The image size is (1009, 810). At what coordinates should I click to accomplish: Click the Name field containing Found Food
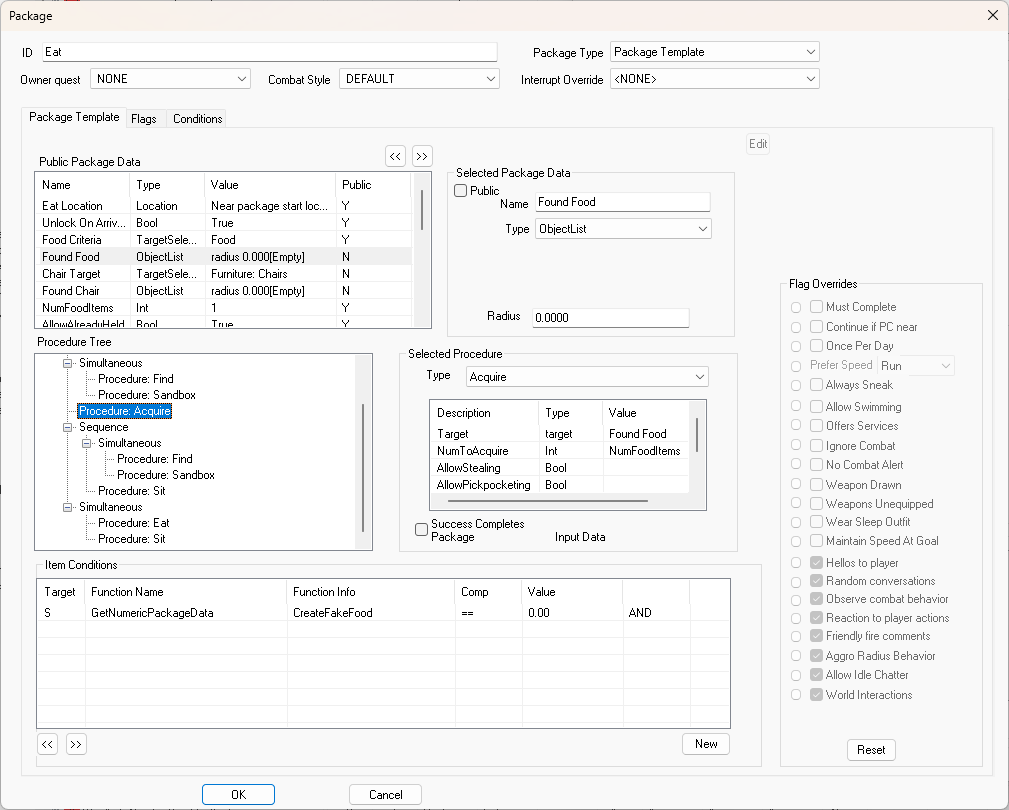[x=622, y=202]
